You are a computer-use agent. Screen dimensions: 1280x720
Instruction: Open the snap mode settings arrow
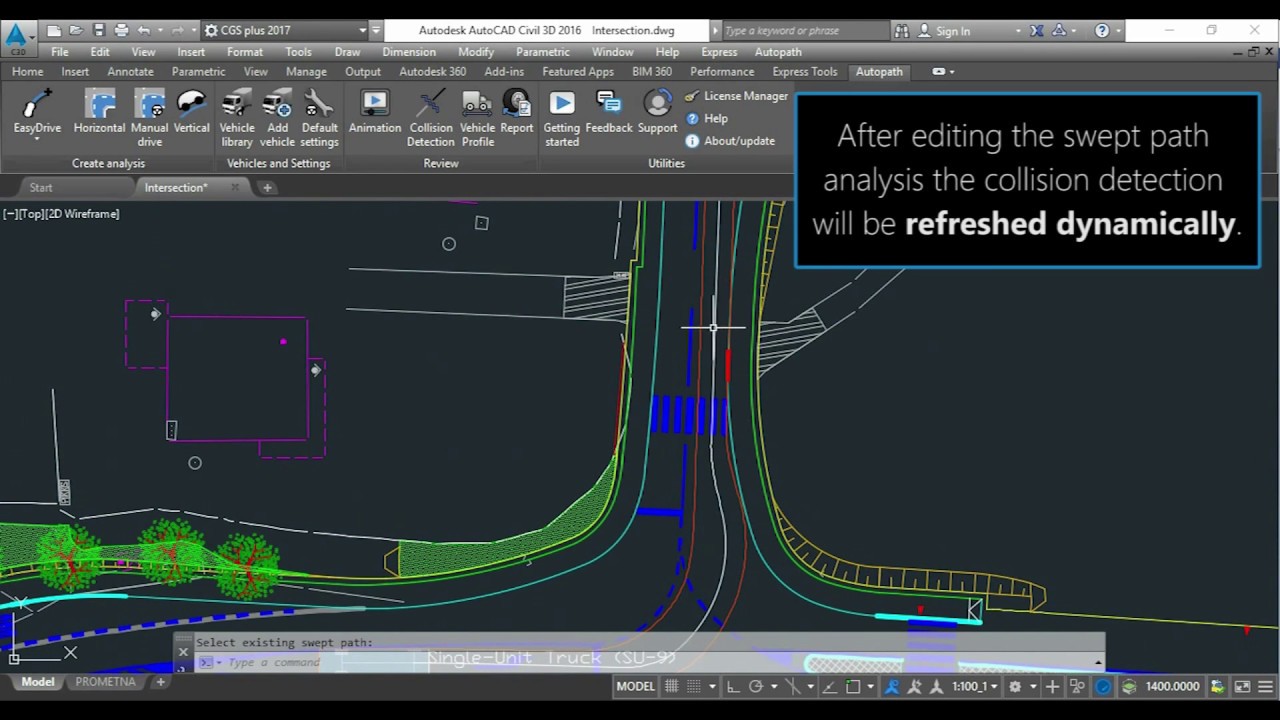tap(712, 687)
